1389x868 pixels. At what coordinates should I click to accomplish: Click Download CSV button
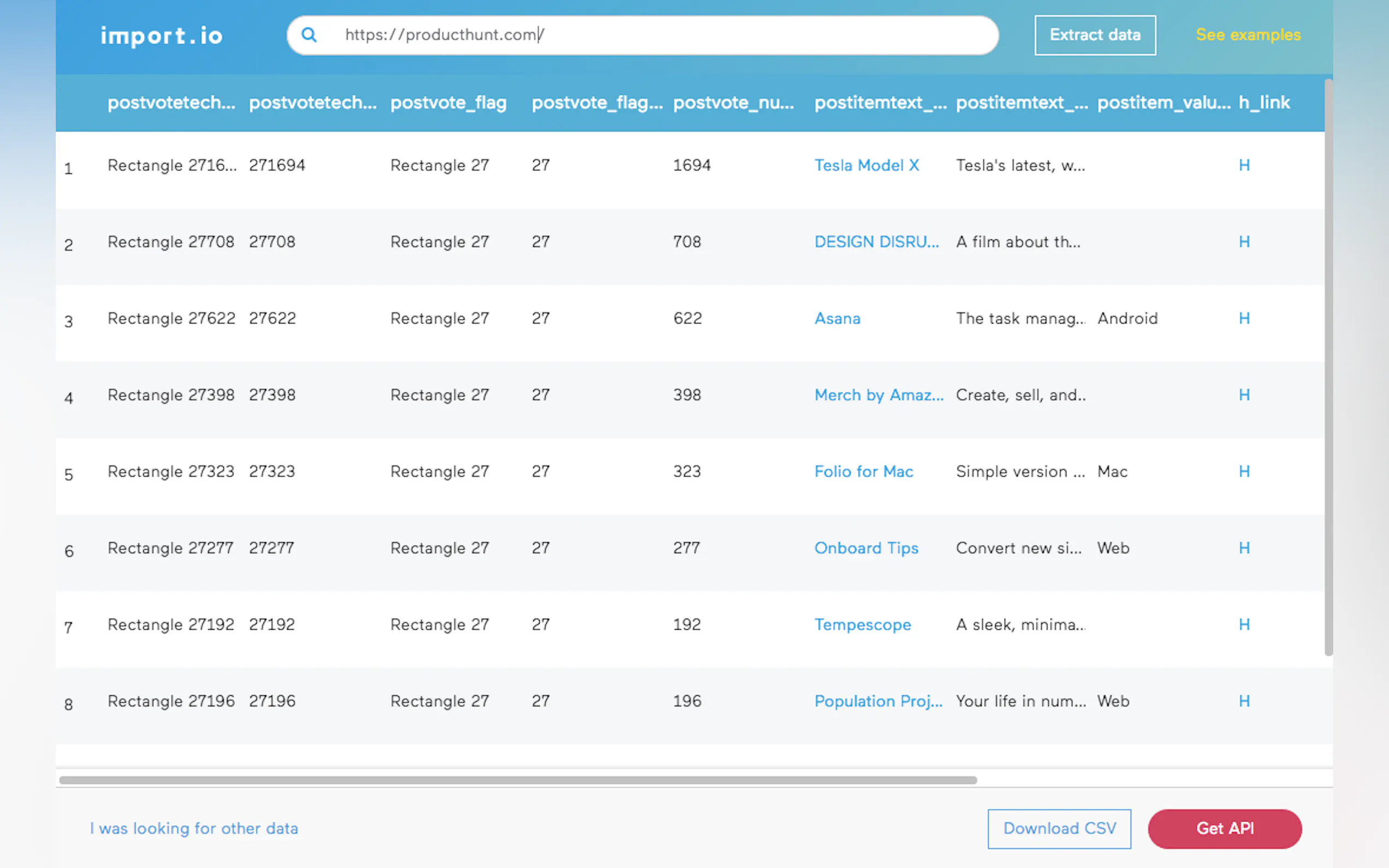click(x=1059, y=829)
